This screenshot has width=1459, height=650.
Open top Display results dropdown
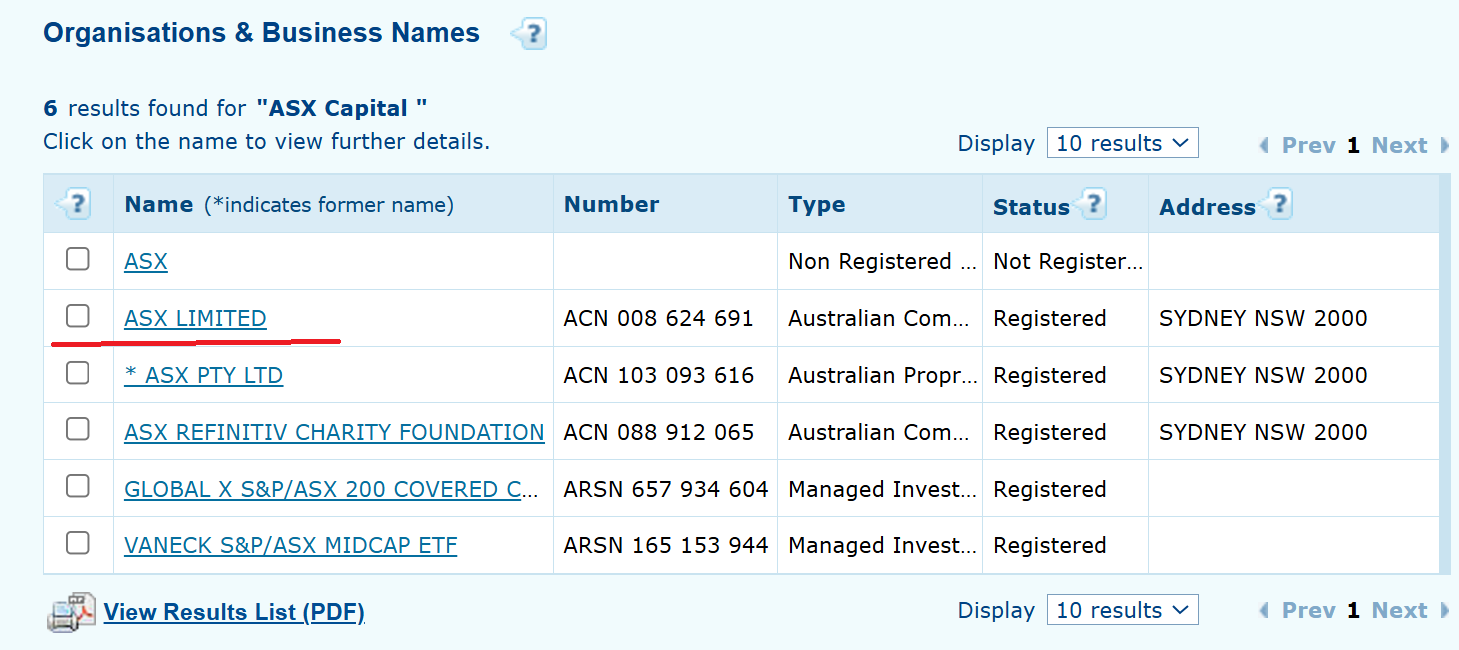tap(1122, 143)
